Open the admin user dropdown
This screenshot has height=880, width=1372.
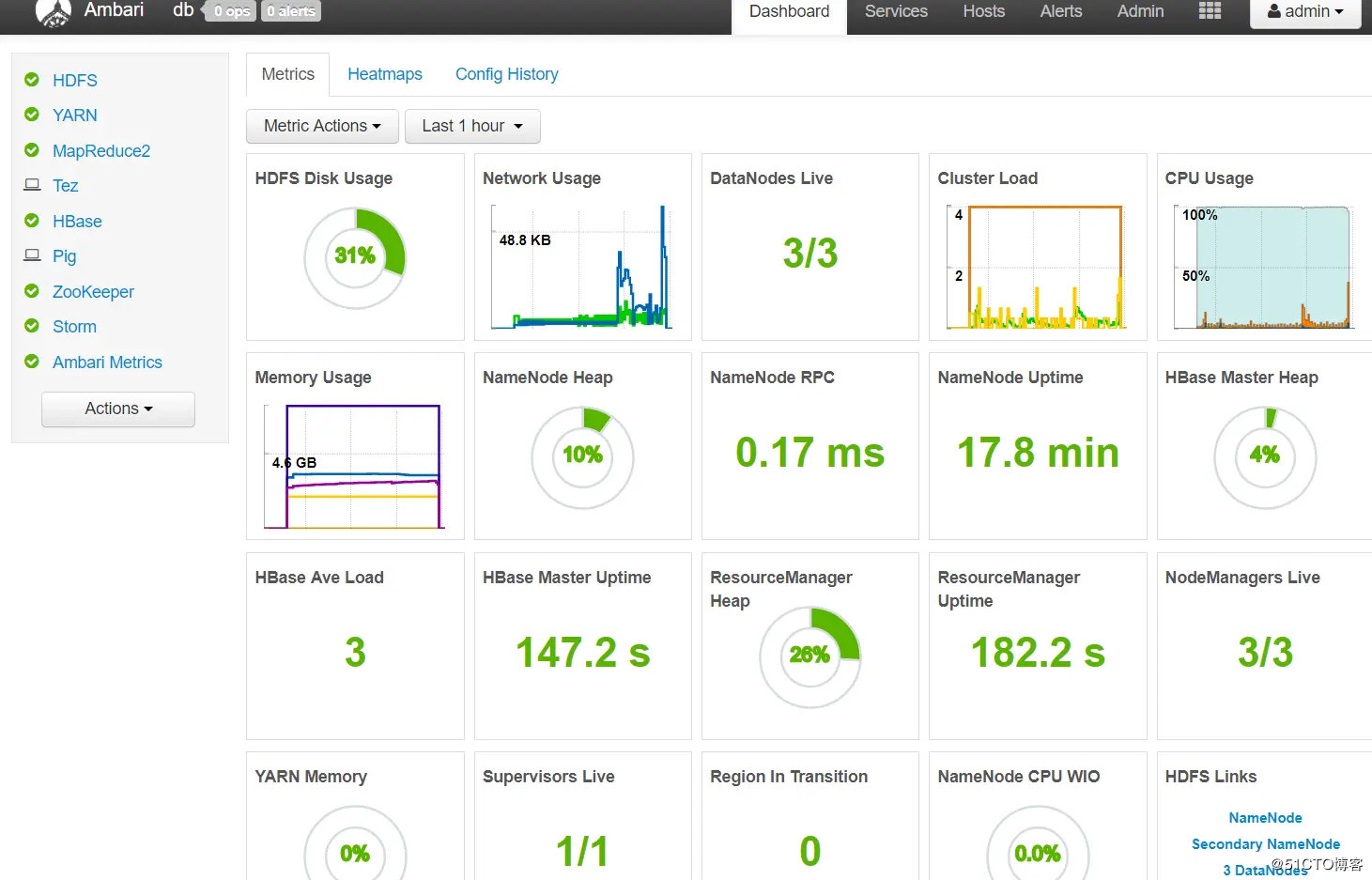tap(1305, 12)
